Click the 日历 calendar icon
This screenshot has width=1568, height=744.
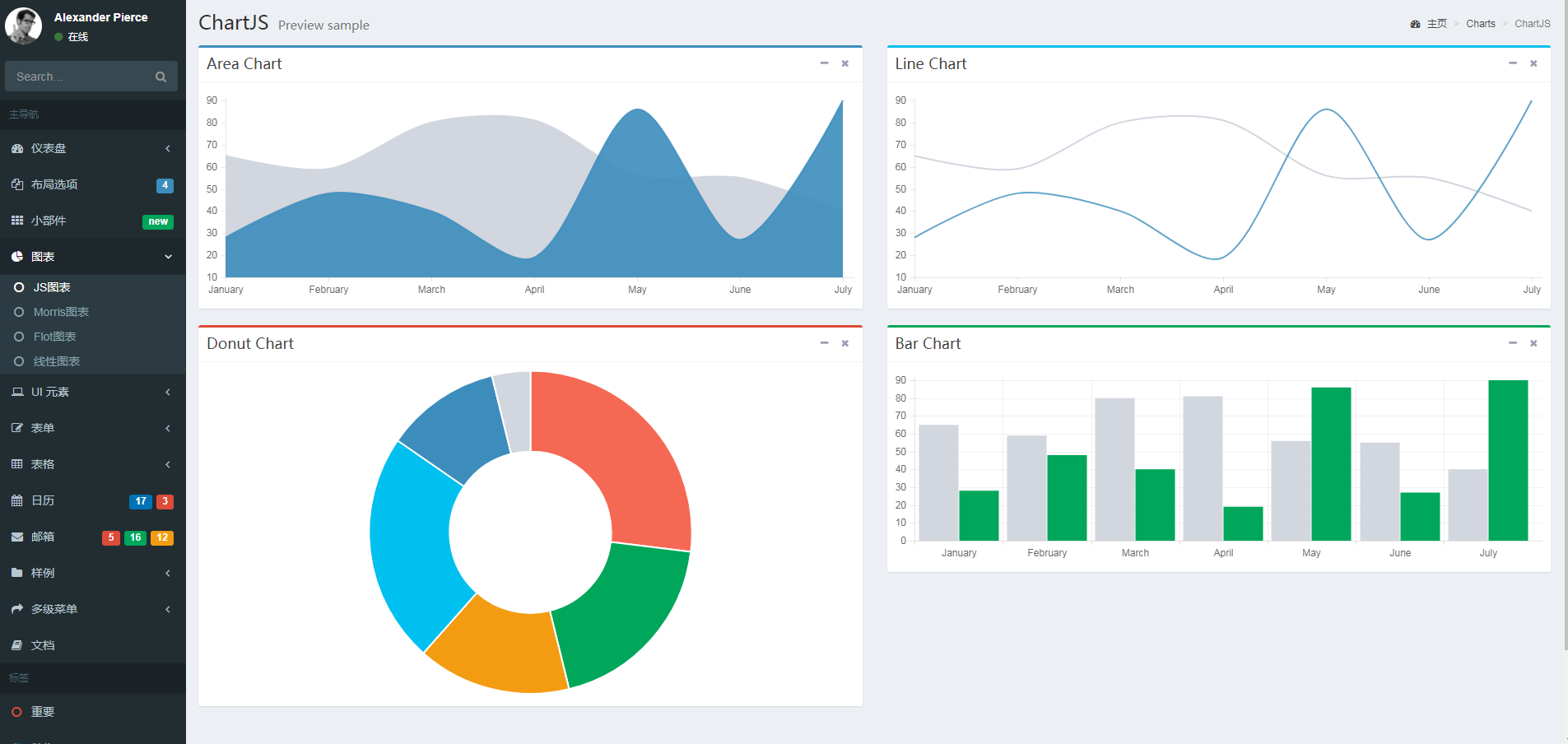click(17, 500)
